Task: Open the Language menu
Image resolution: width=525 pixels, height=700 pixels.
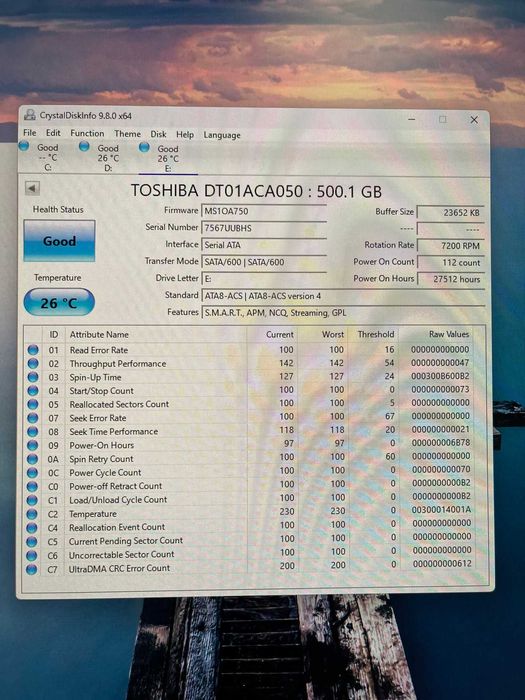Action: pos(222,135)
